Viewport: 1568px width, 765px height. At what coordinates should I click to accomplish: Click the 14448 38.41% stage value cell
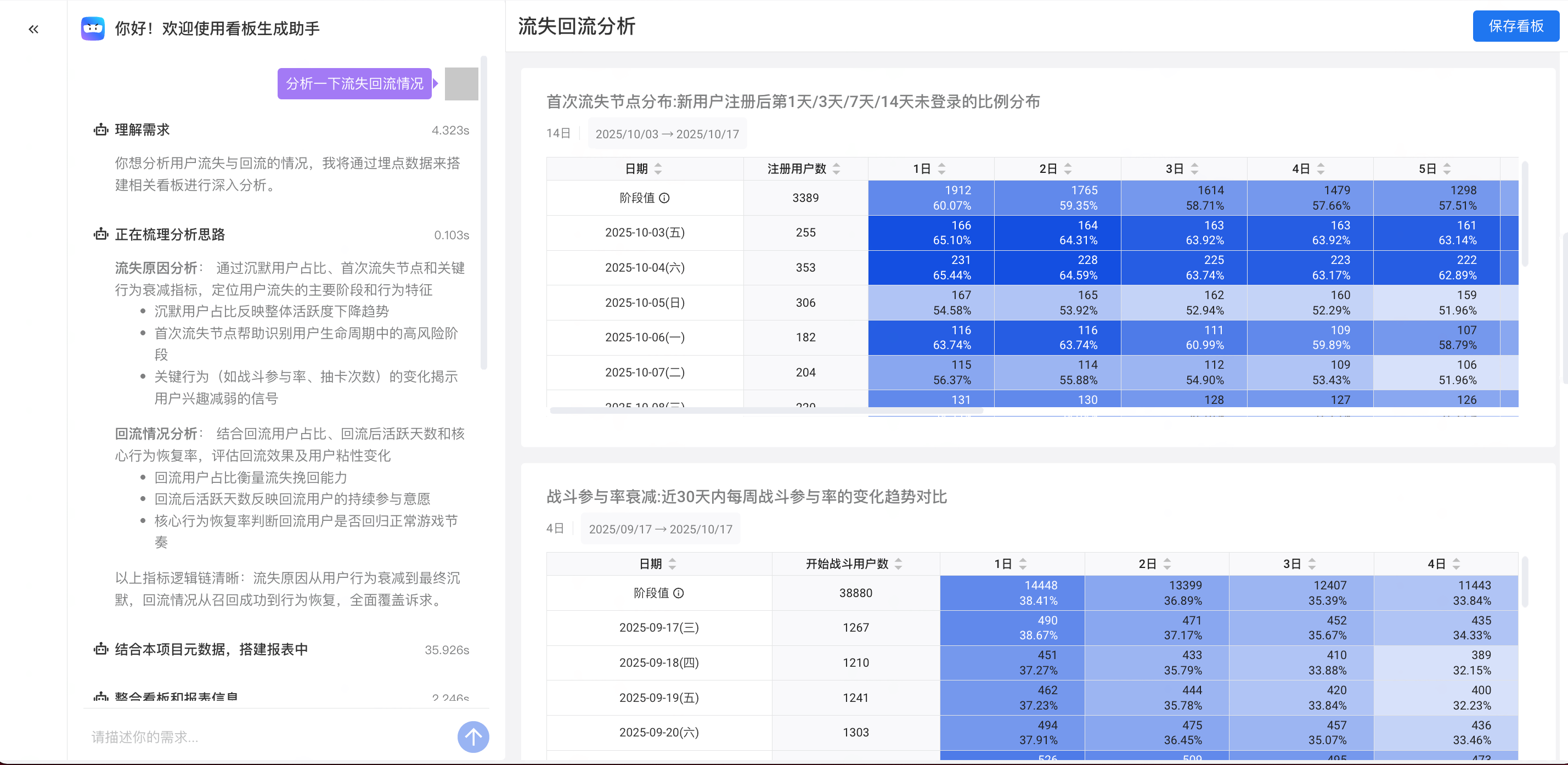[x=1012, y=593]
